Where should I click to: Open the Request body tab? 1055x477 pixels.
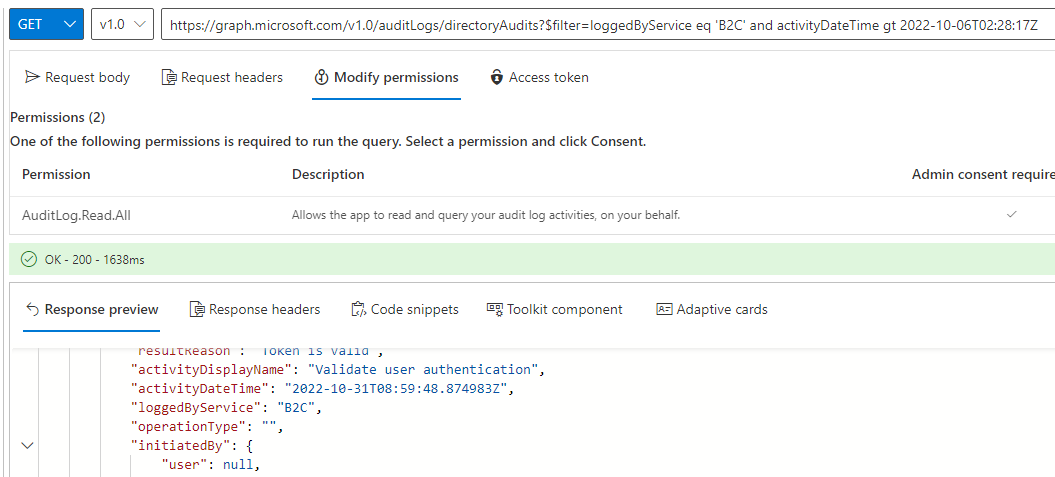(x=77, y=77)
